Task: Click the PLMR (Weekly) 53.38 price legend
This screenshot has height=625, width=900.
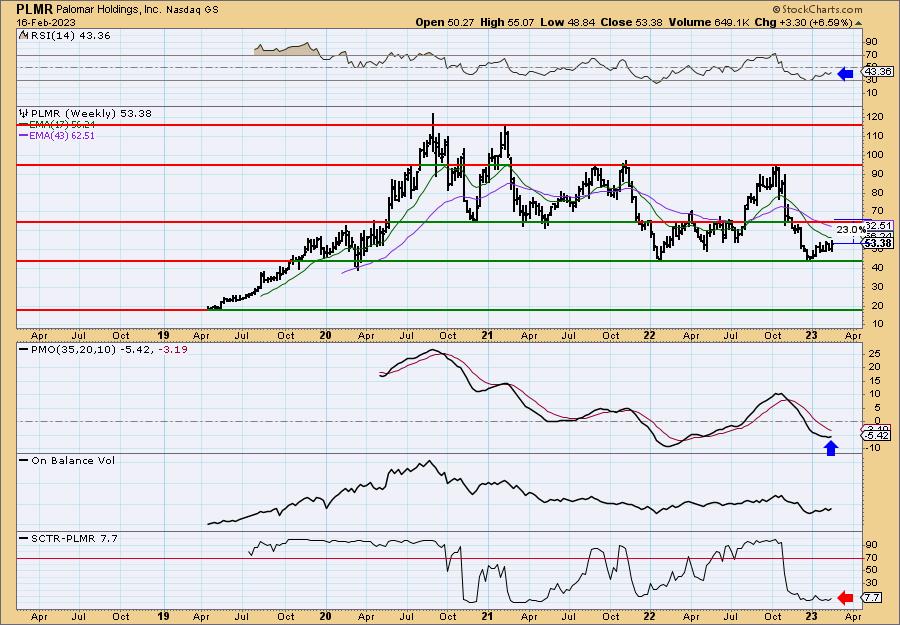Action: (x=91, y=113)
